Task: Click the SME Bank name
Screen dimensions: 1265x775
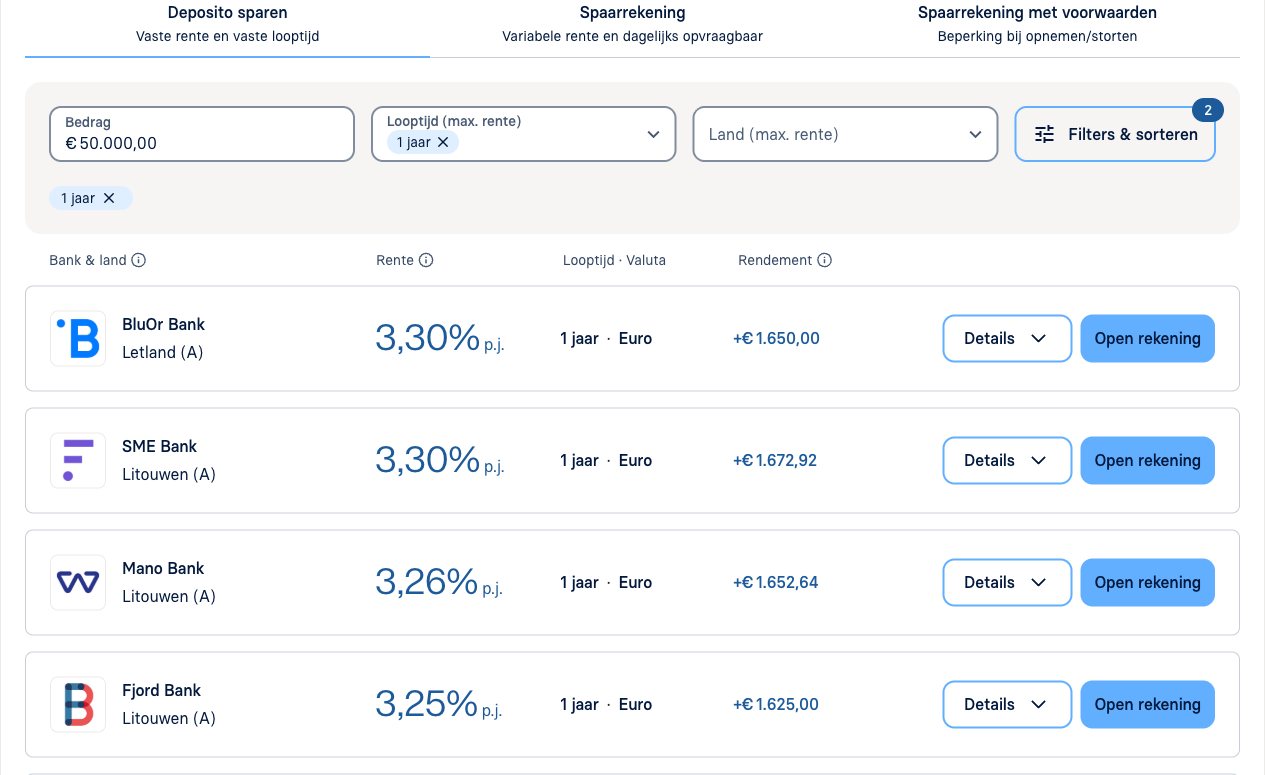Action: tap(160, 446)
